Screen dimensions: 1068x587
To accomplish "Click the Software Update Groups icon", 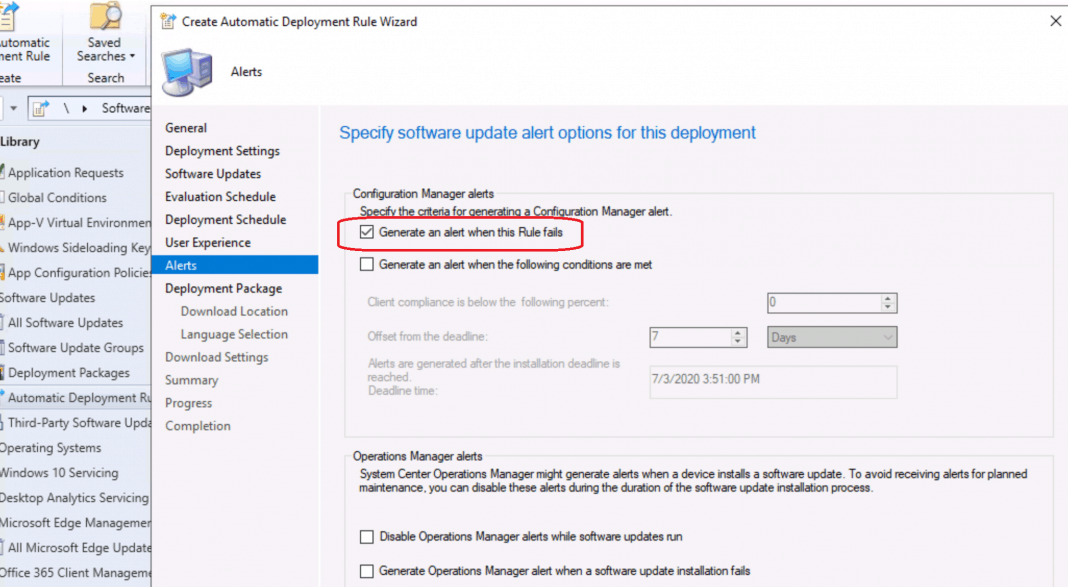I will pyautogui.click(x=2, y=348).
